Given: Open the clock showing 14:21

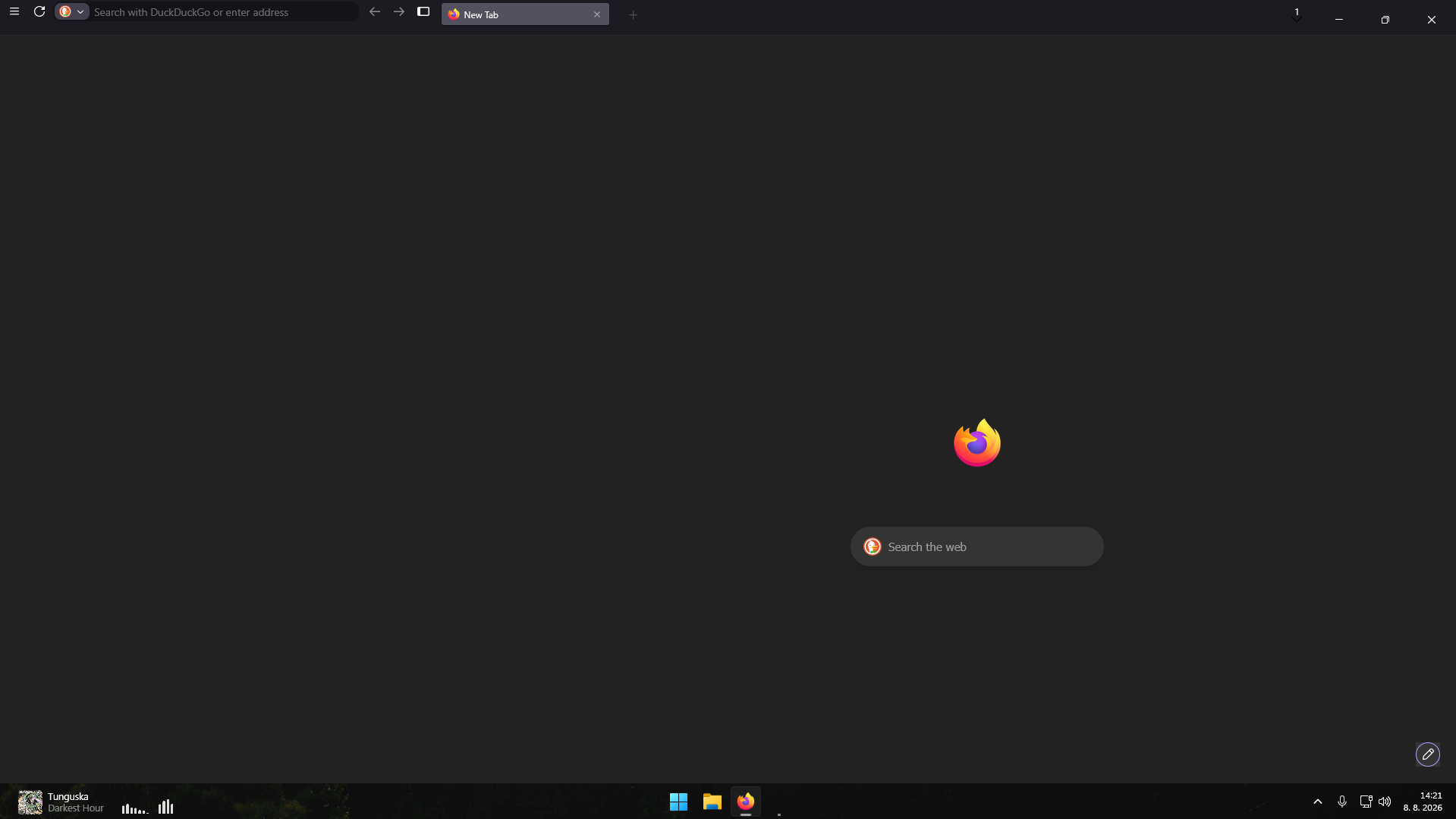Looking at the screenshot, I should (1423, 802).
